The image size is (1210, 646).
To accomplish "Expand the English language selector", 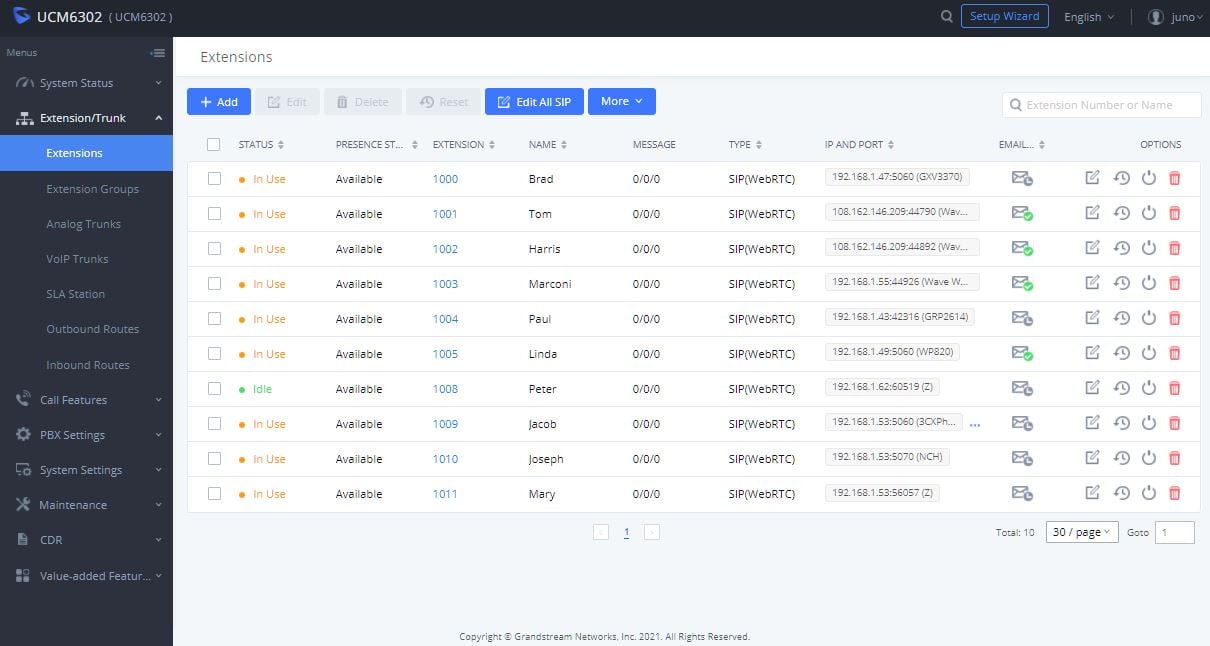I will [x=1088, y=17].
